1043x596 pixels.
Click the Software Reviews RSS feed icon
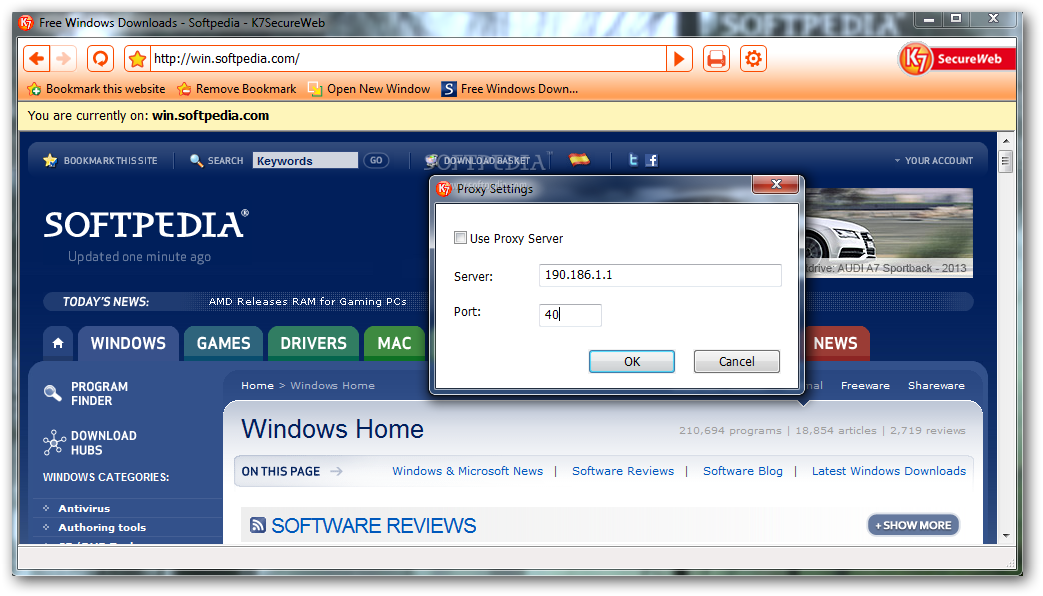click(257, 525)
